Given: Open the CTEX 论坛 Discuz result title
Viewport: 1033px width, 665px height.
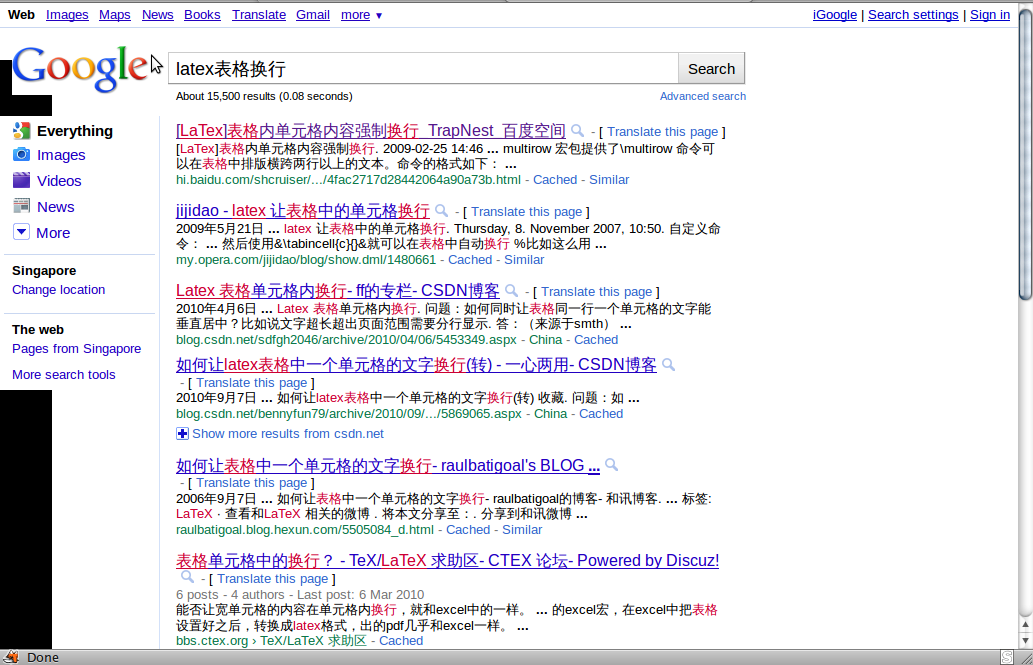Looking at the screenshot, I should [x=447, y=560].
